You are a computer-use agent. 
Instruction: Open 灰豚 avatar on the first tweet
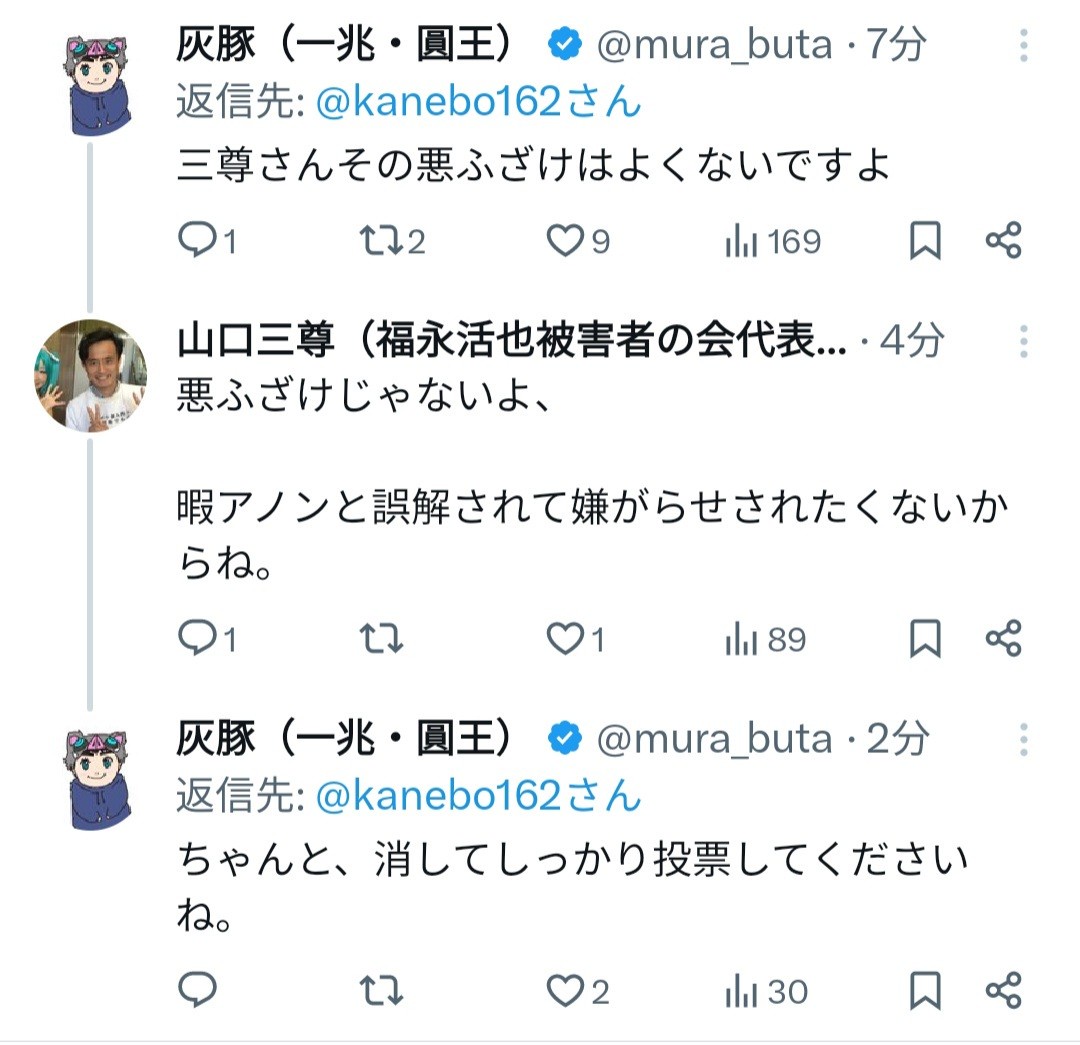[x=97, y=82]
